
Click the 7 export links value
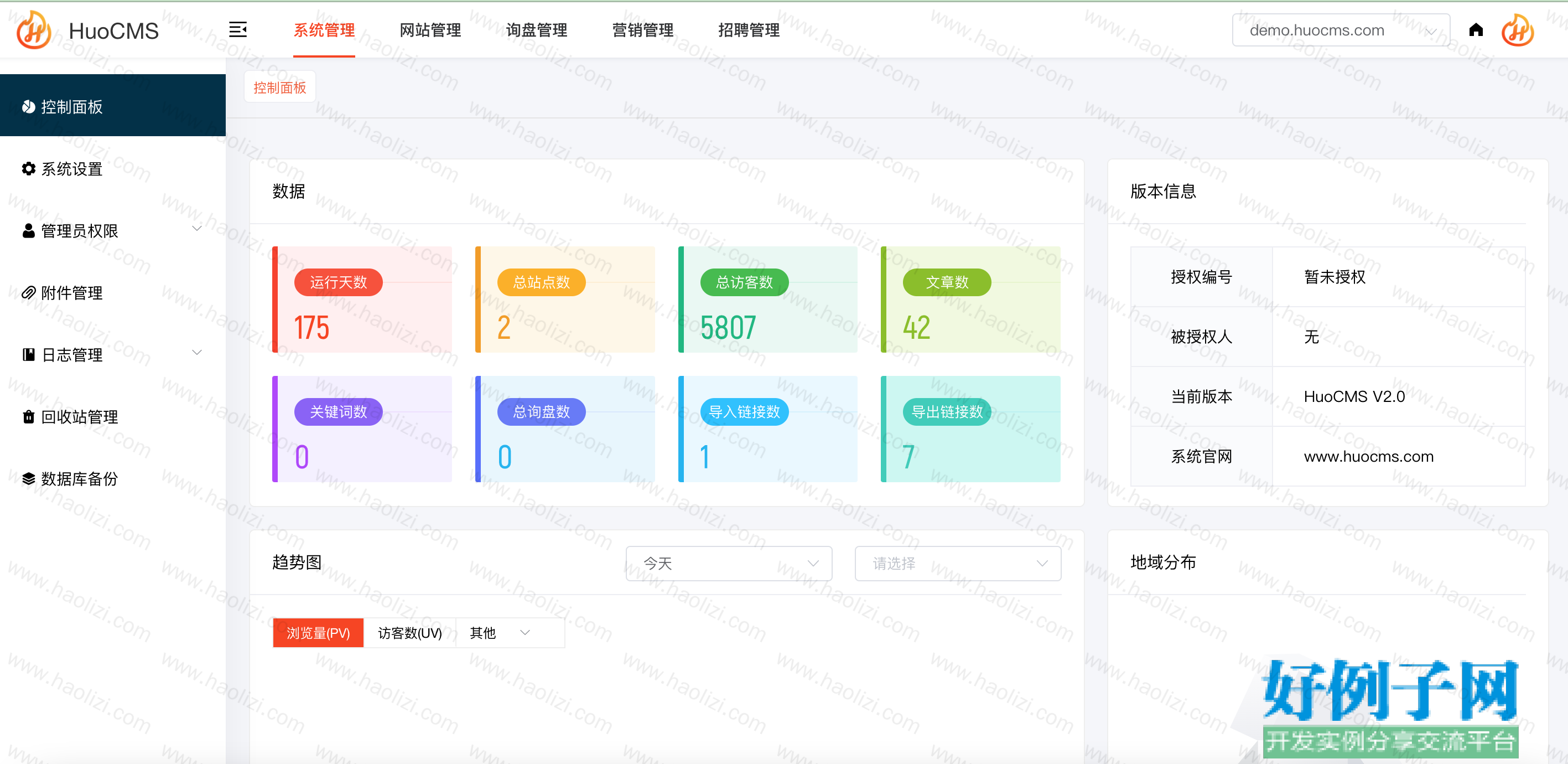coord(908,457)
